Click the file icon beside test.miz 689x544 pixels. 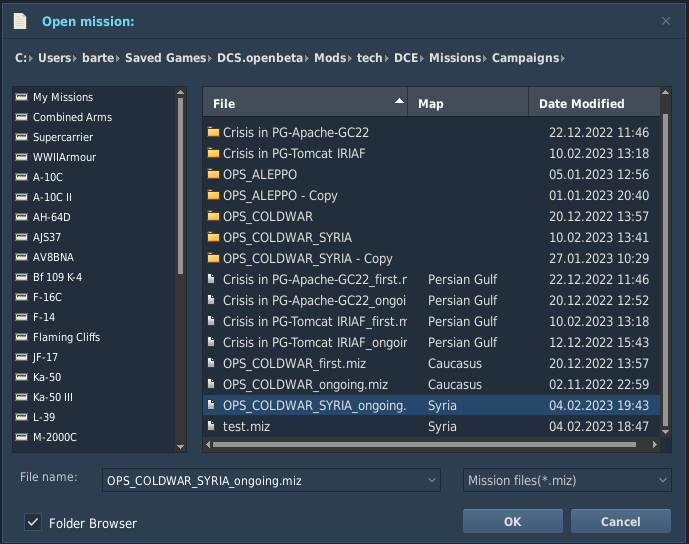[x=211, y=426]
